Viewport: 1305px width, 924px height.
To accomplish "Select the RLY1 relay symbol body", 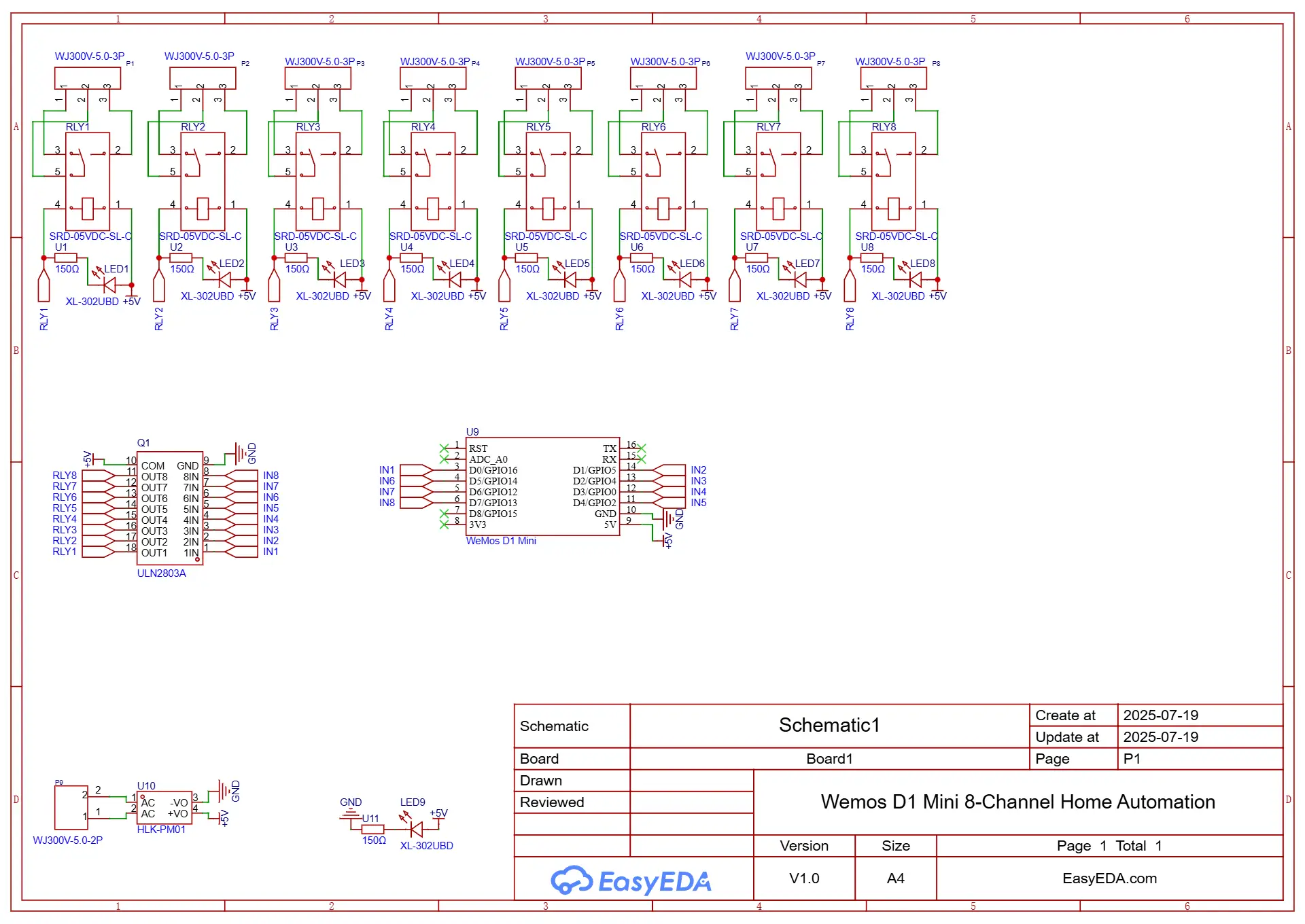I will click(88, 181).
